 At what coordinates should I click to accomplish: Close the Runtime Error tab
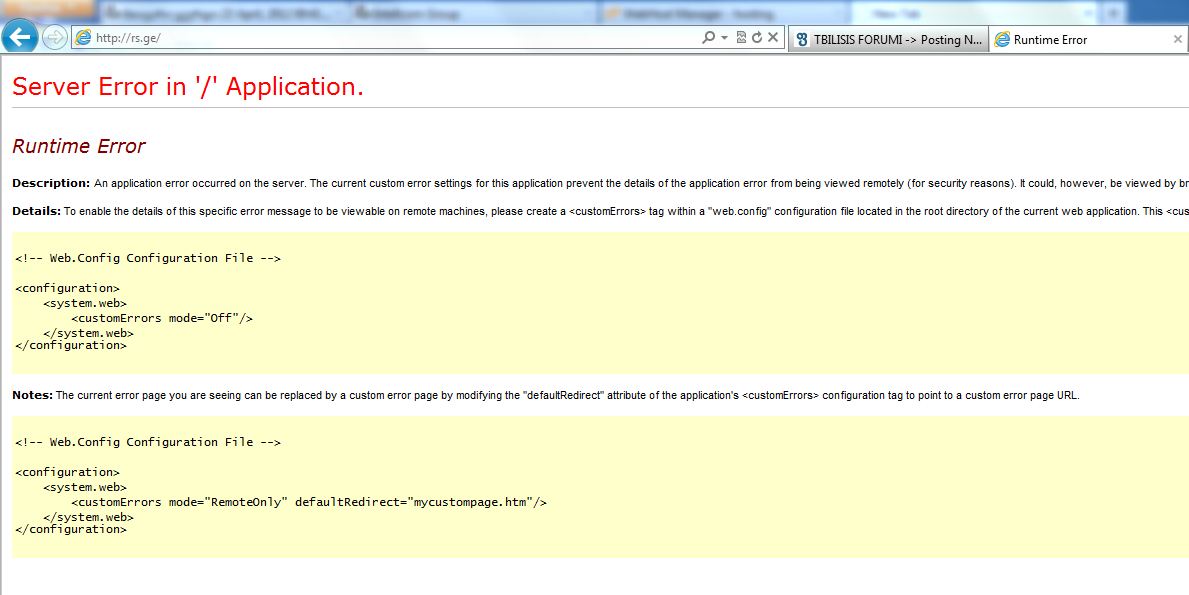pos(1178,39)
